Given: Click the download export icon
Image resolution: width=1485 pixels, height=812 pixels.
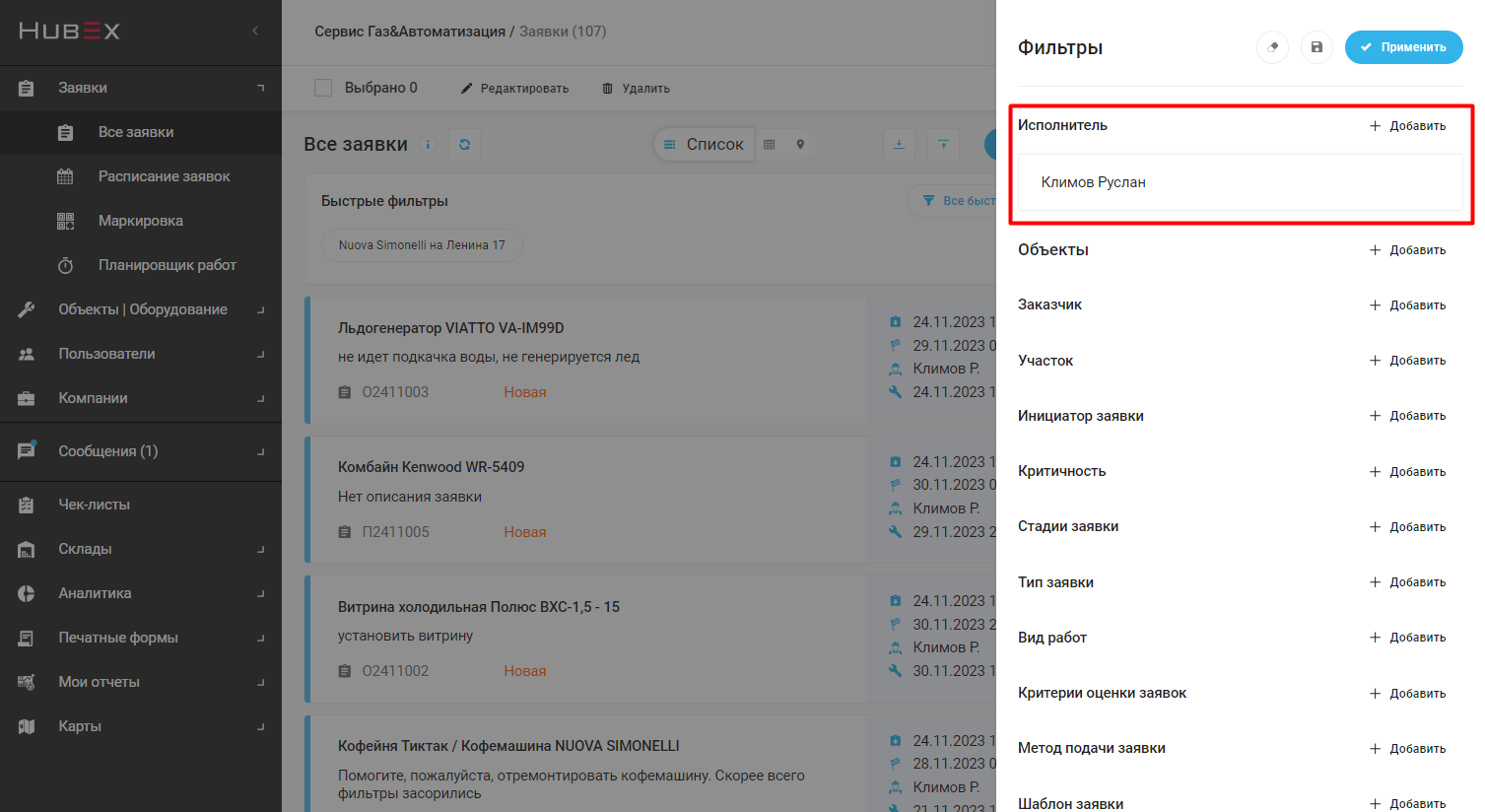Looking at the screenshot, I should pos(899,145).
